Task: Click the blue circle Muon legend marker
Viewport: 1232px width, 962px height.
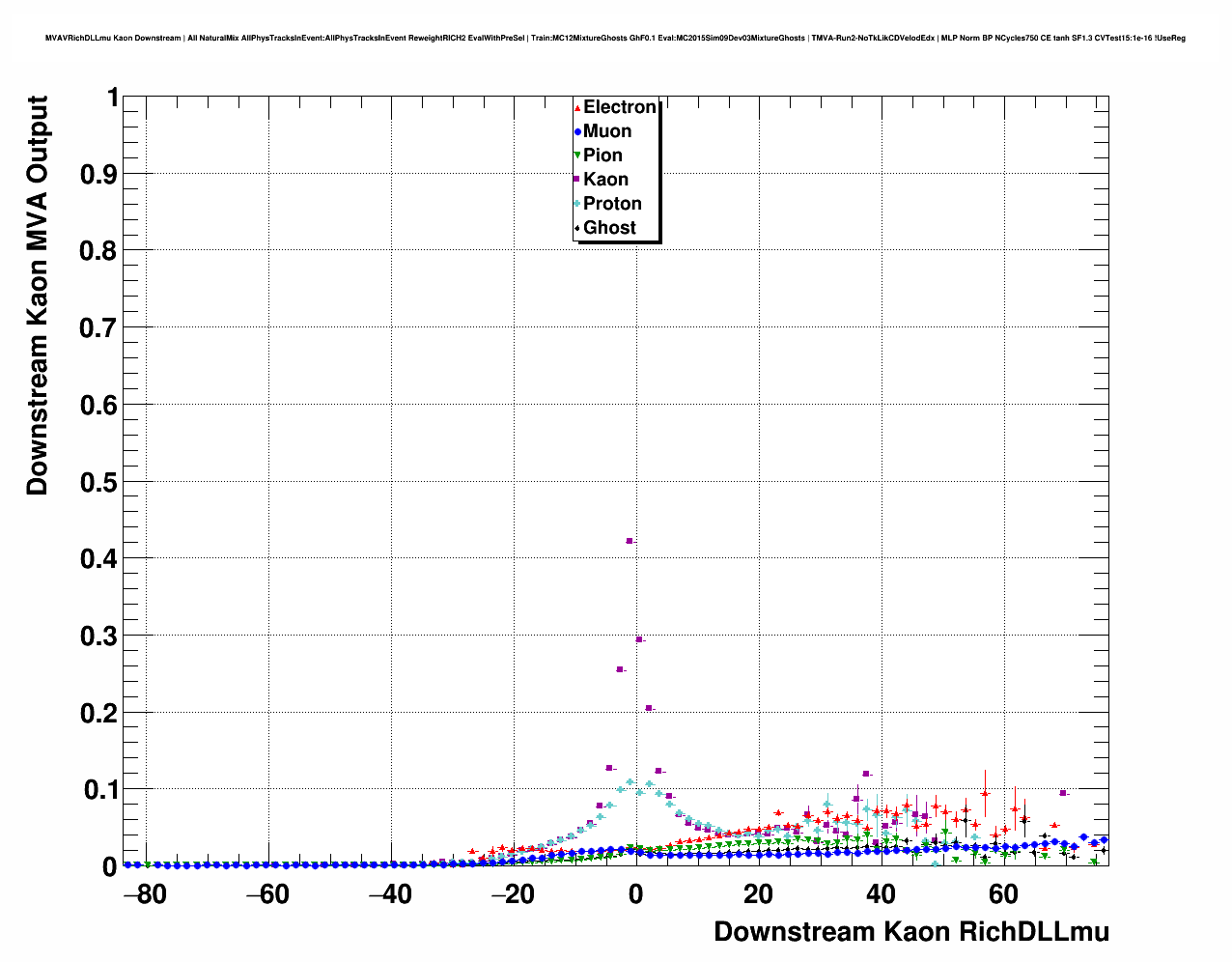Action: [577, 131]
